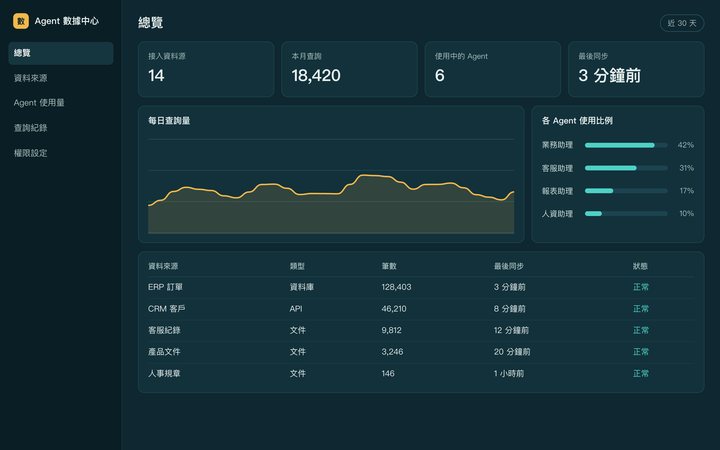Click the 類型 column header
Viewport: 720px width, 450px height.
click(297, 266)
